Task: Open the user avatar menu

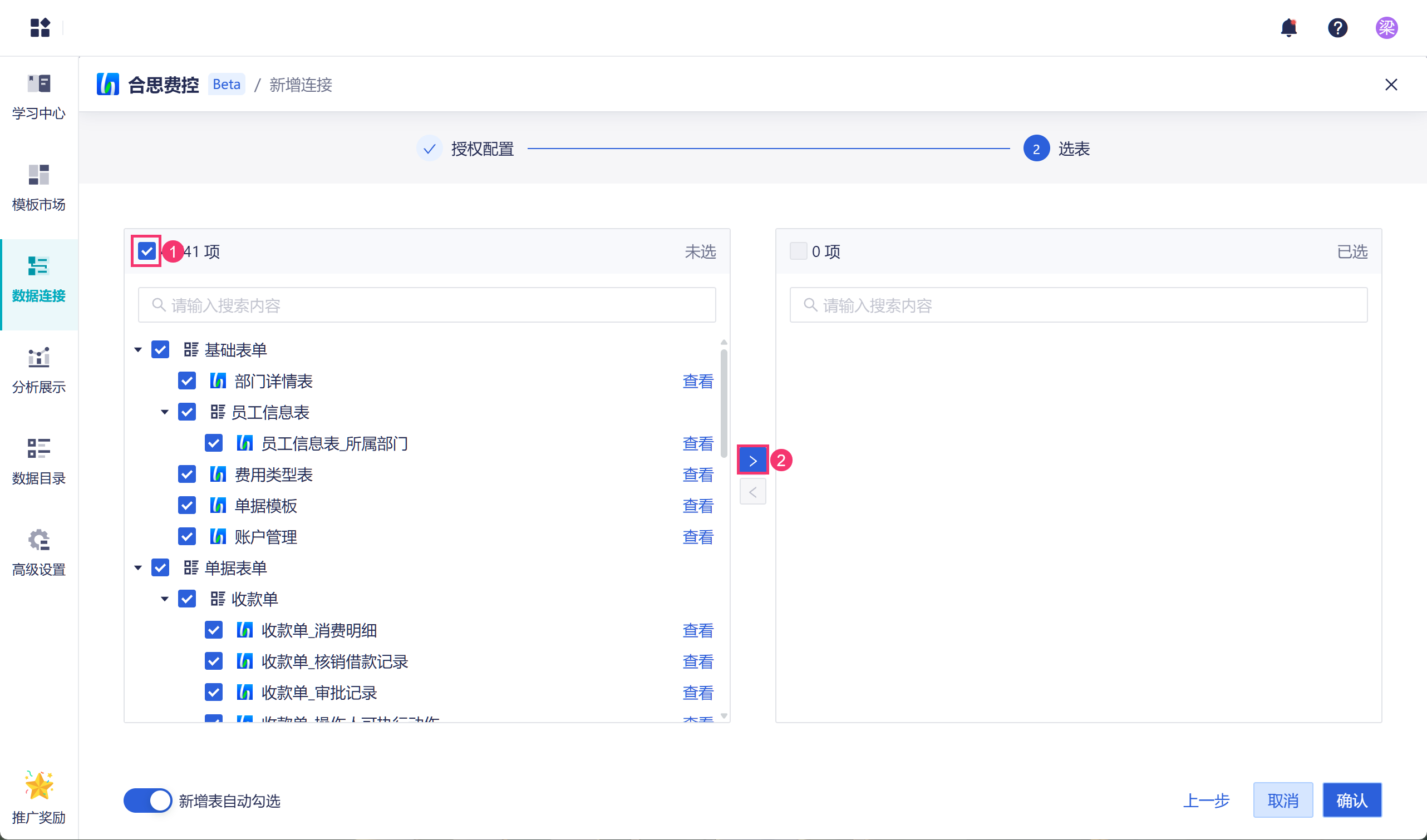Action: 1386,27
